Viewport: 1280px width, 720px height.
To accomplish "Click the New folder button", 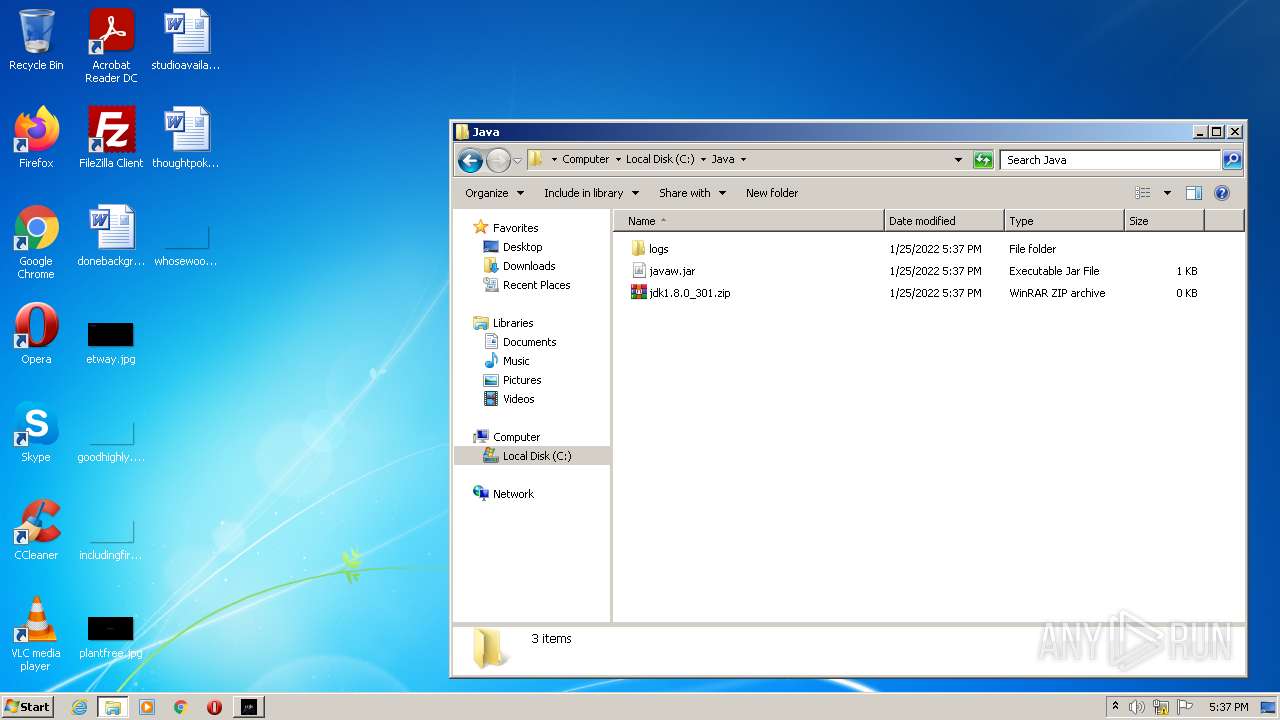I will pyautogui.click(x=771, y=193).
